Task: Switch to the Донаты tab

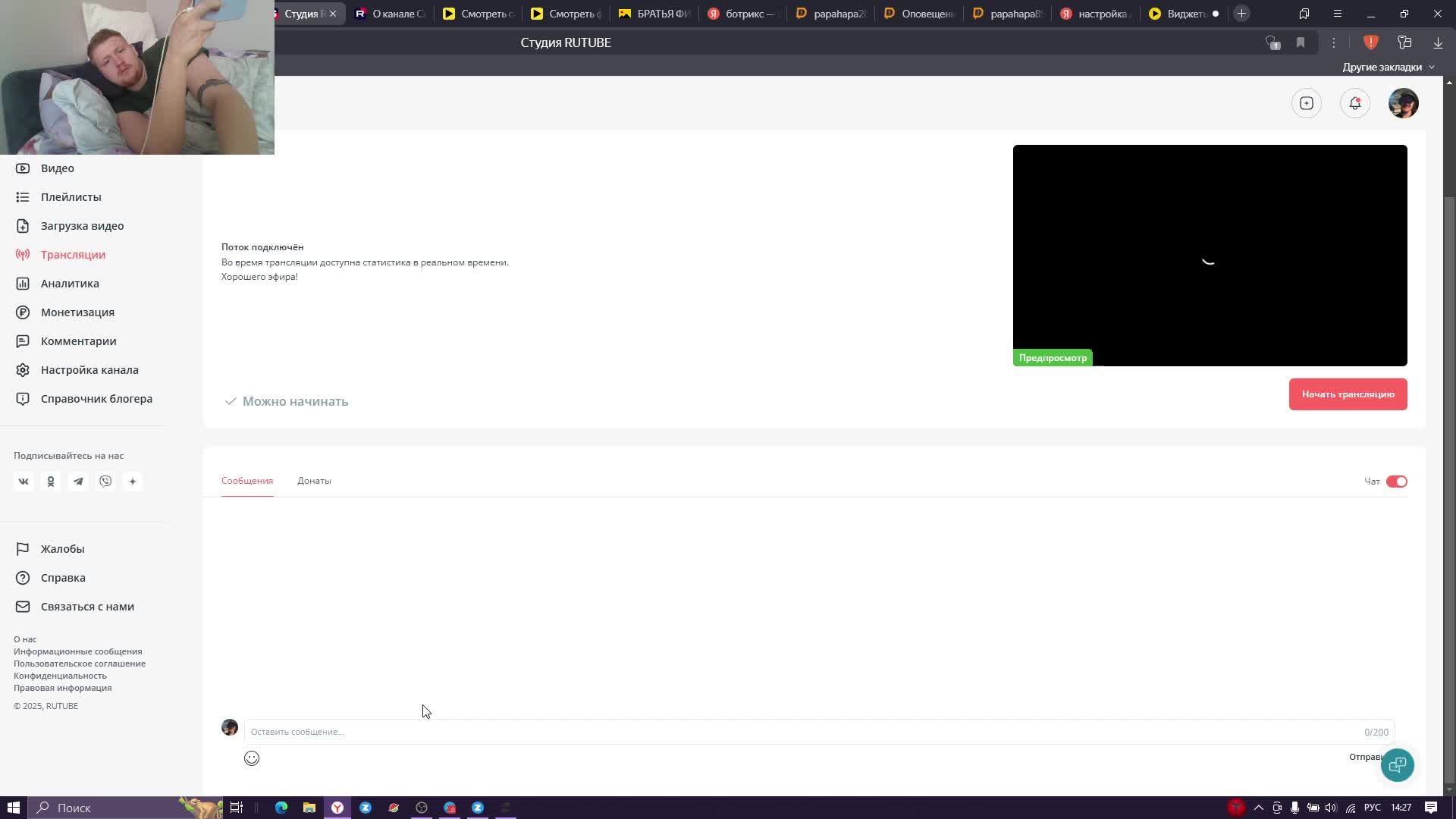Action: point(314,481)
